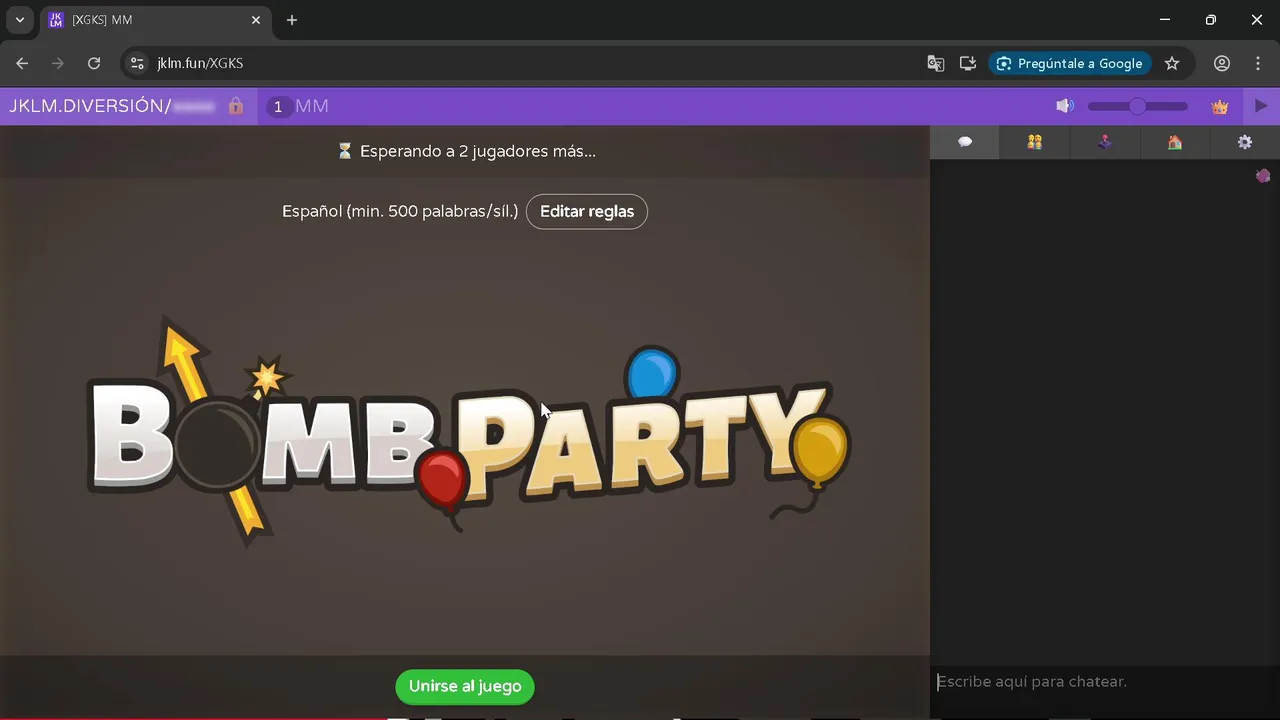Go back with browser back arrow
Image resolution: width=1280 pixels, height=720 pixels.
pyautogui.click(x=22, y=63)
